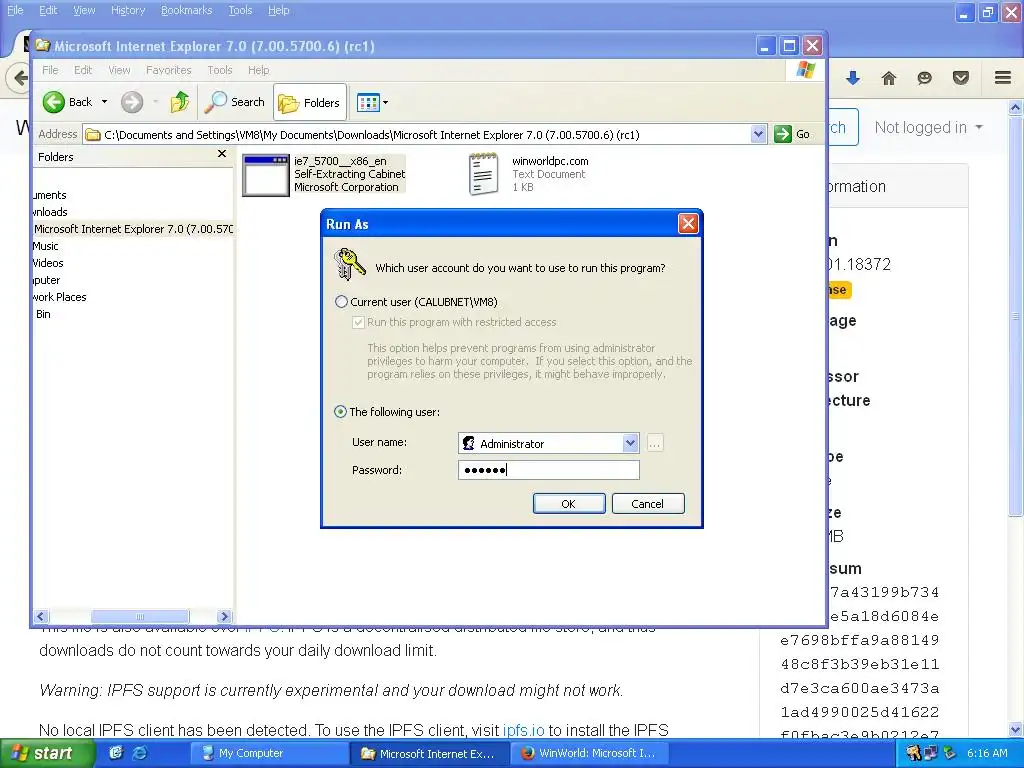Toggle Run this program with restricted access

(358, 322)
